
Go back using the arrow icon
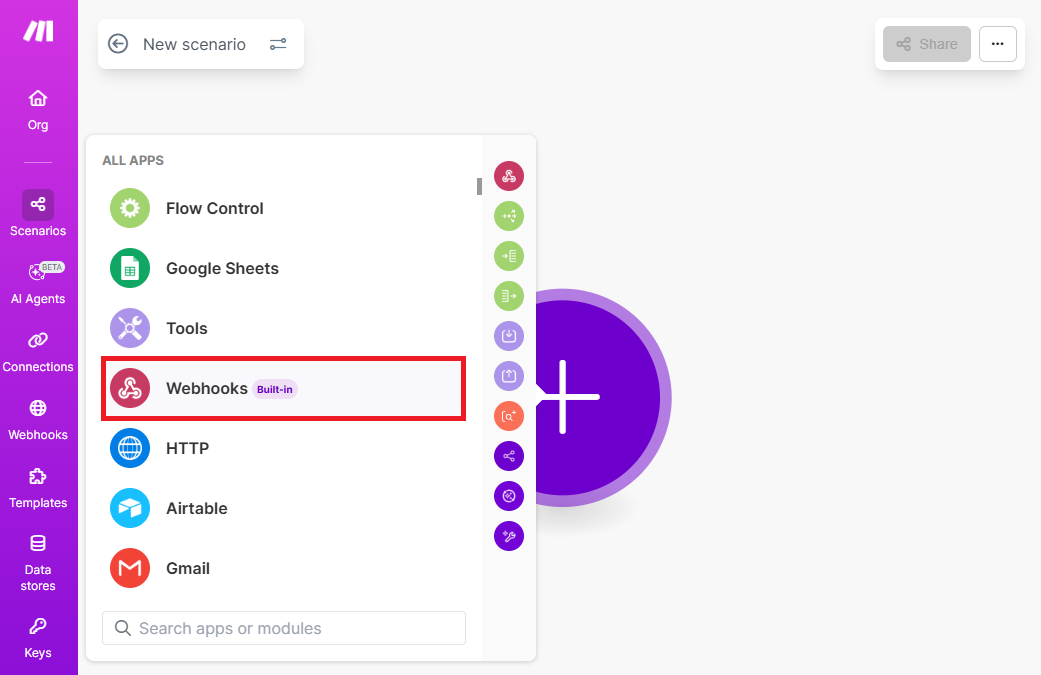[x=118, y=44]
